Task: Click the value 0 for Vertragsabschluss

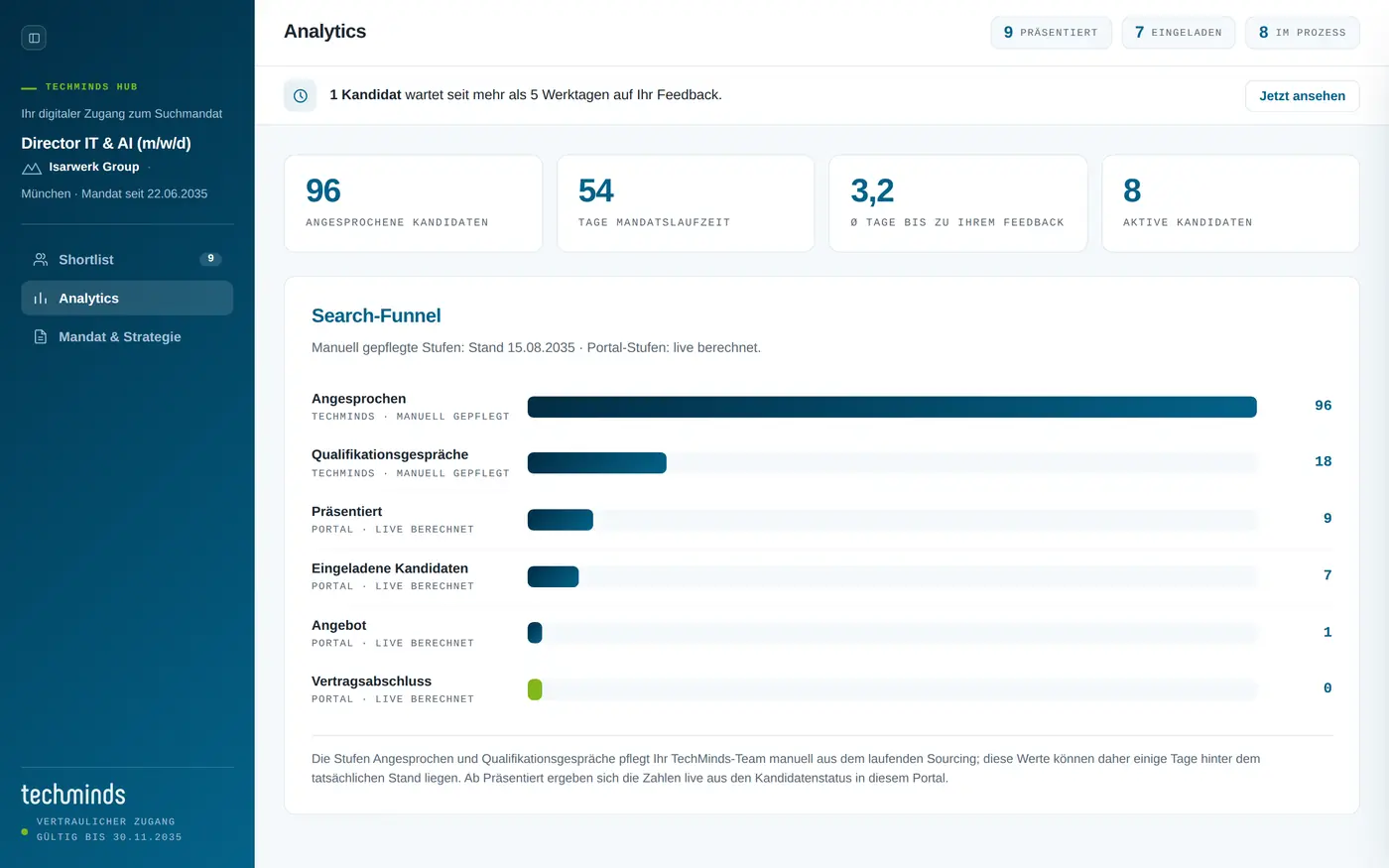Action: pos(1327,688)
